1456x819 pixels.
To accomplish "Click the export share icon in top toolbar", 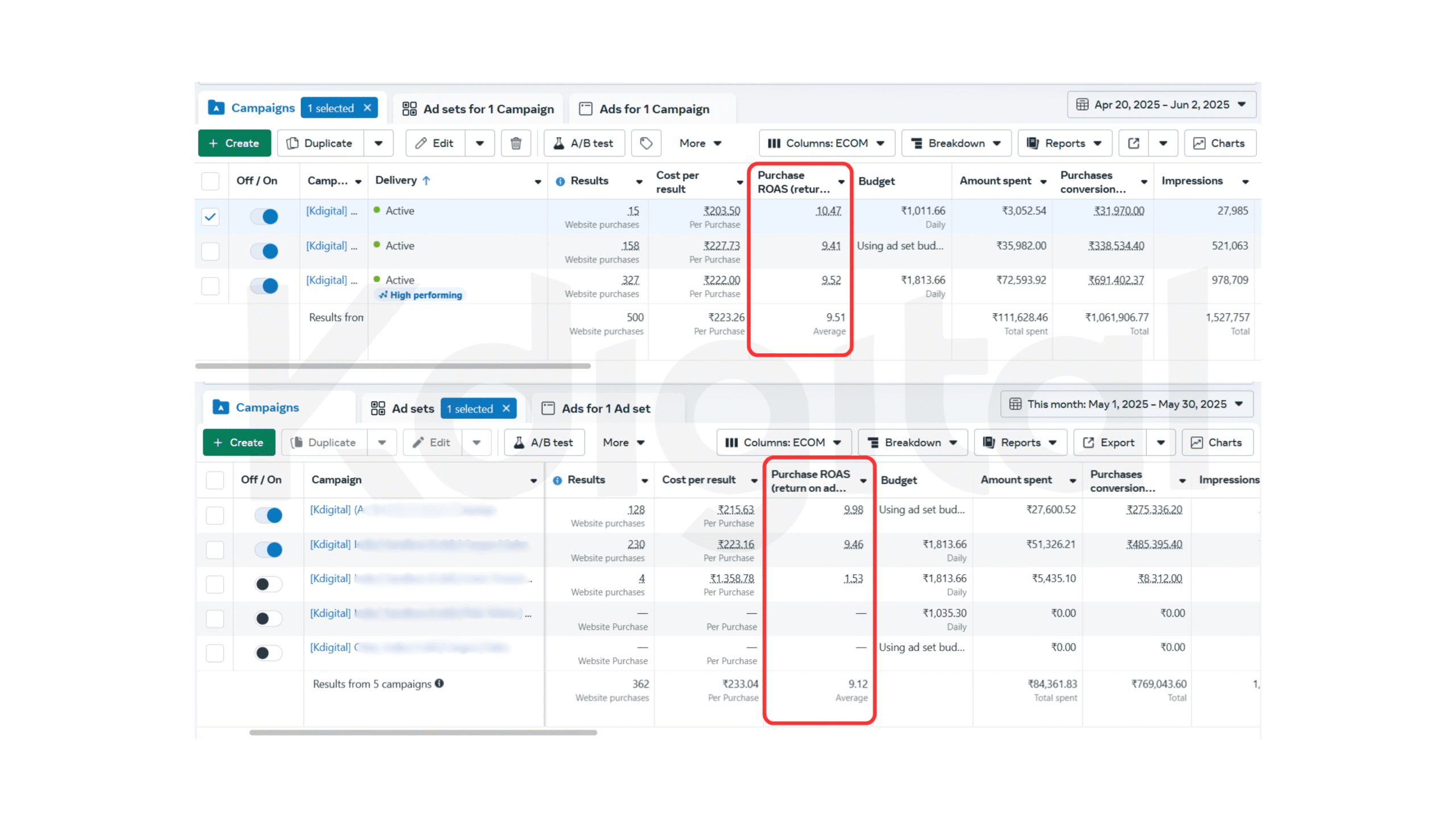I will tap(1133, 143).
